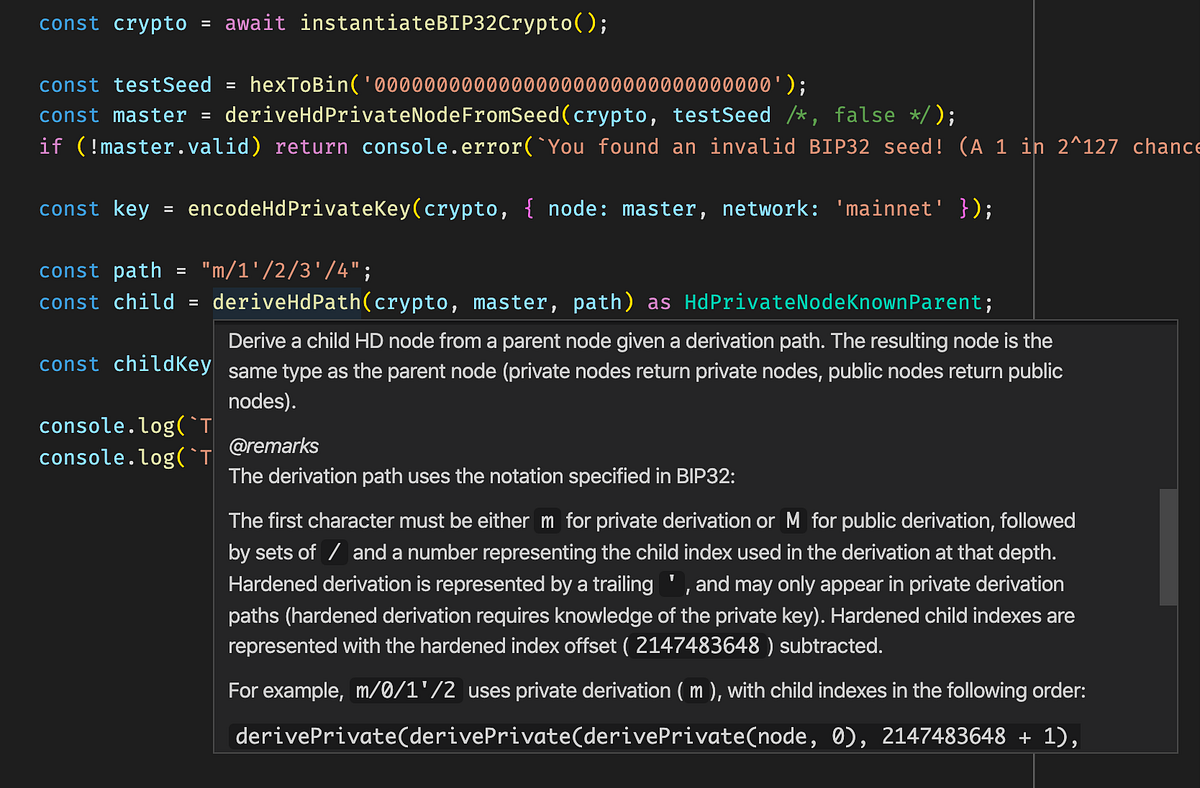This screenshot has width=1200, height=788.
Task: Click the testSeed variable declaration
Action: (x=162, y=84)
